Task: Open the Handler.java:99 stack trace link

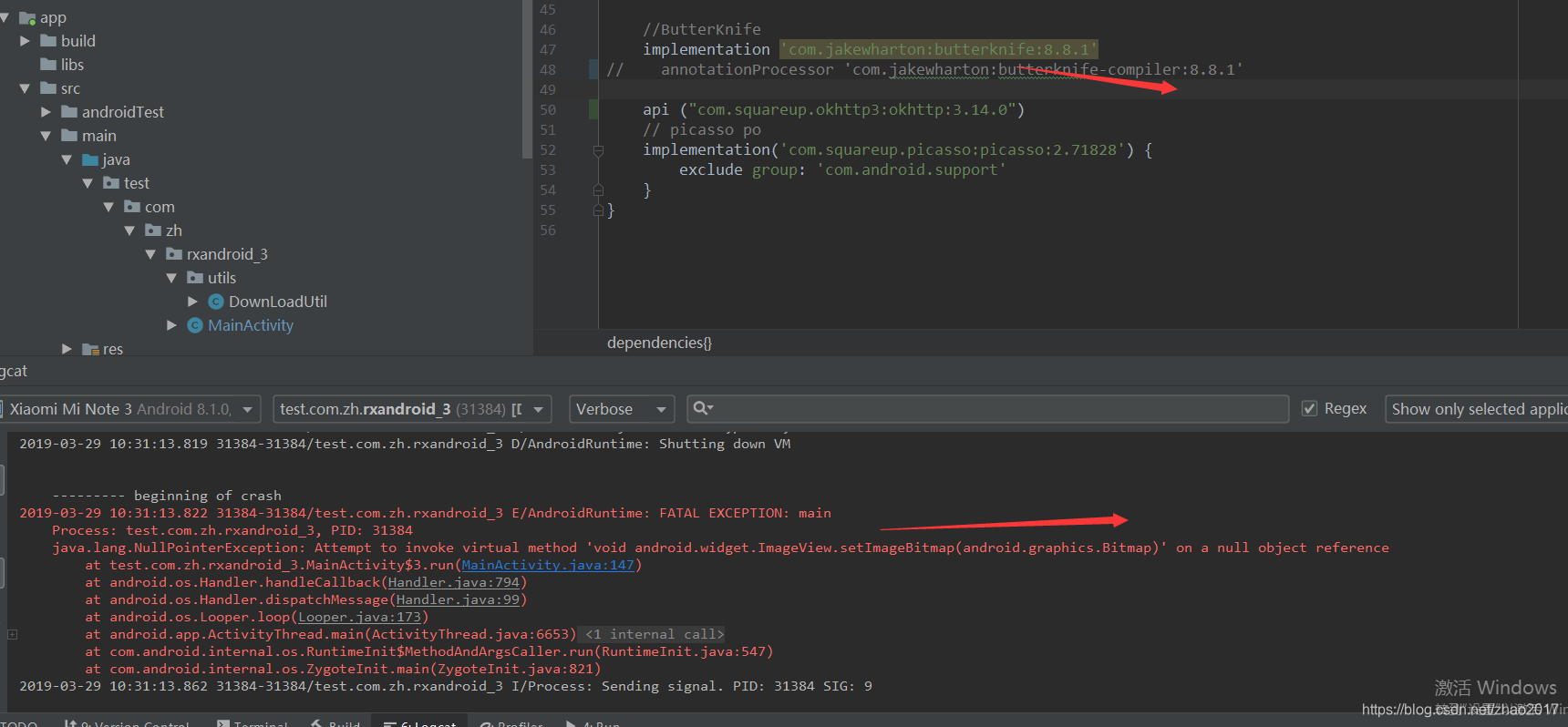Action: pos(458,599)
